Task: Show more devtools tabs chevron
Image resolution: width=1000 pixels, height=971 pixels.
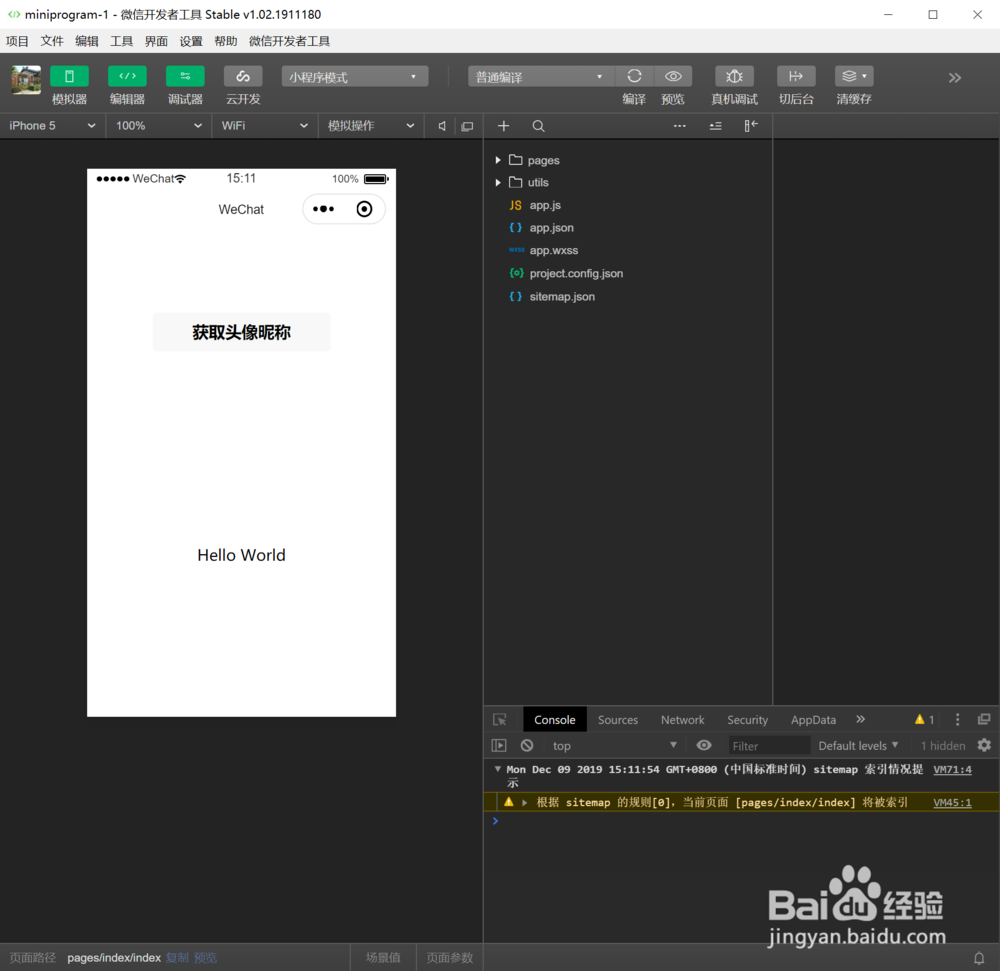Action: point(860,719)
